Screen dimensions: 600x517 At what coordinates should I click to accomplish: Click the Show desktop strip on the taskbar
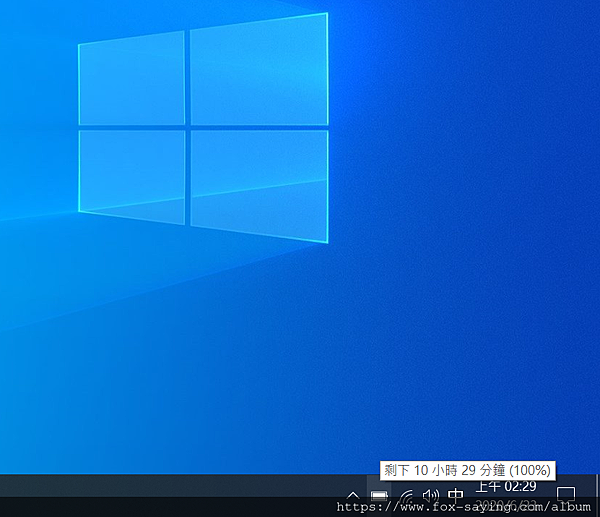[597, 496]
